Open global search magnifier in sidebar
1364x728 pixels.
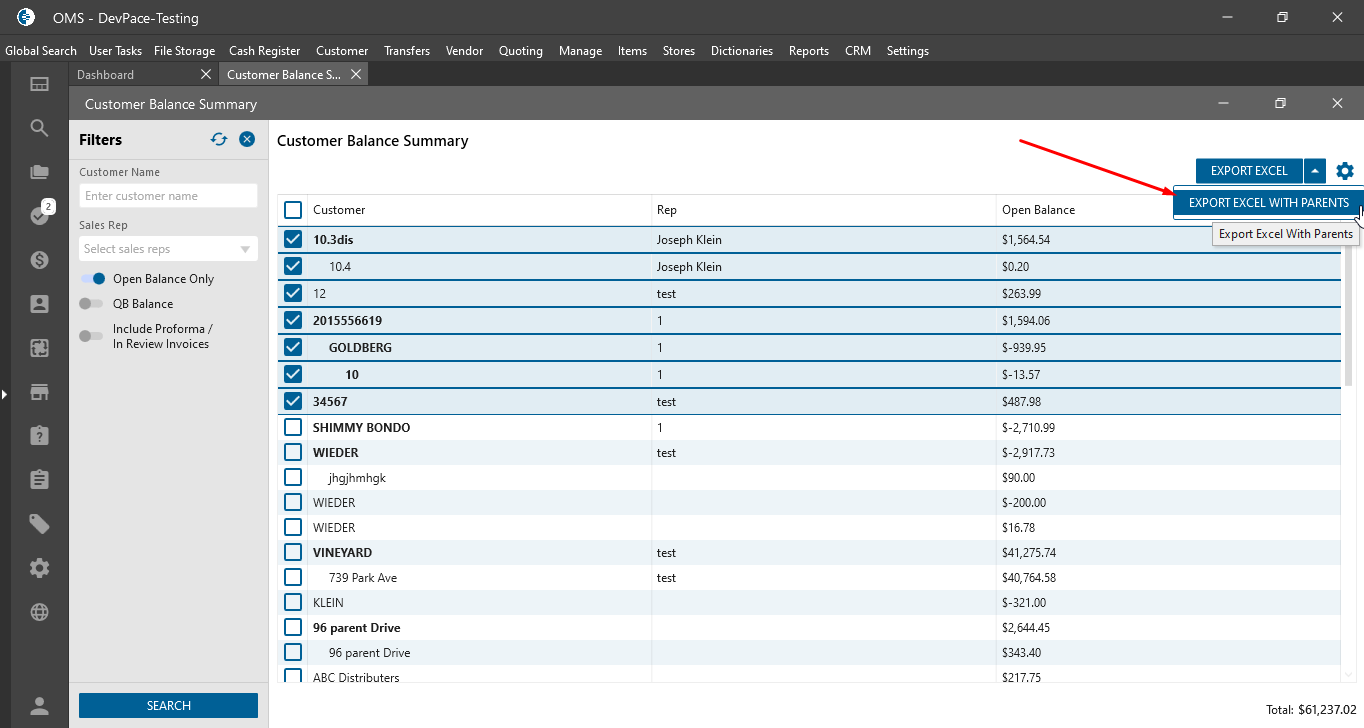coord(39,128)
